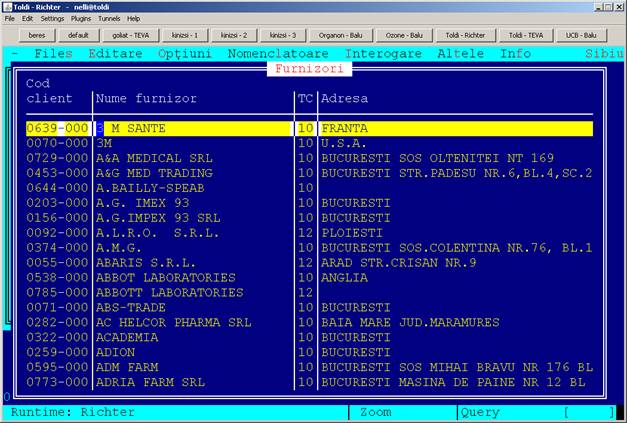Image resolution: width=627 pixels, height=423 pixels.
Task: Open the Info menu
Action: click(516, 54)
